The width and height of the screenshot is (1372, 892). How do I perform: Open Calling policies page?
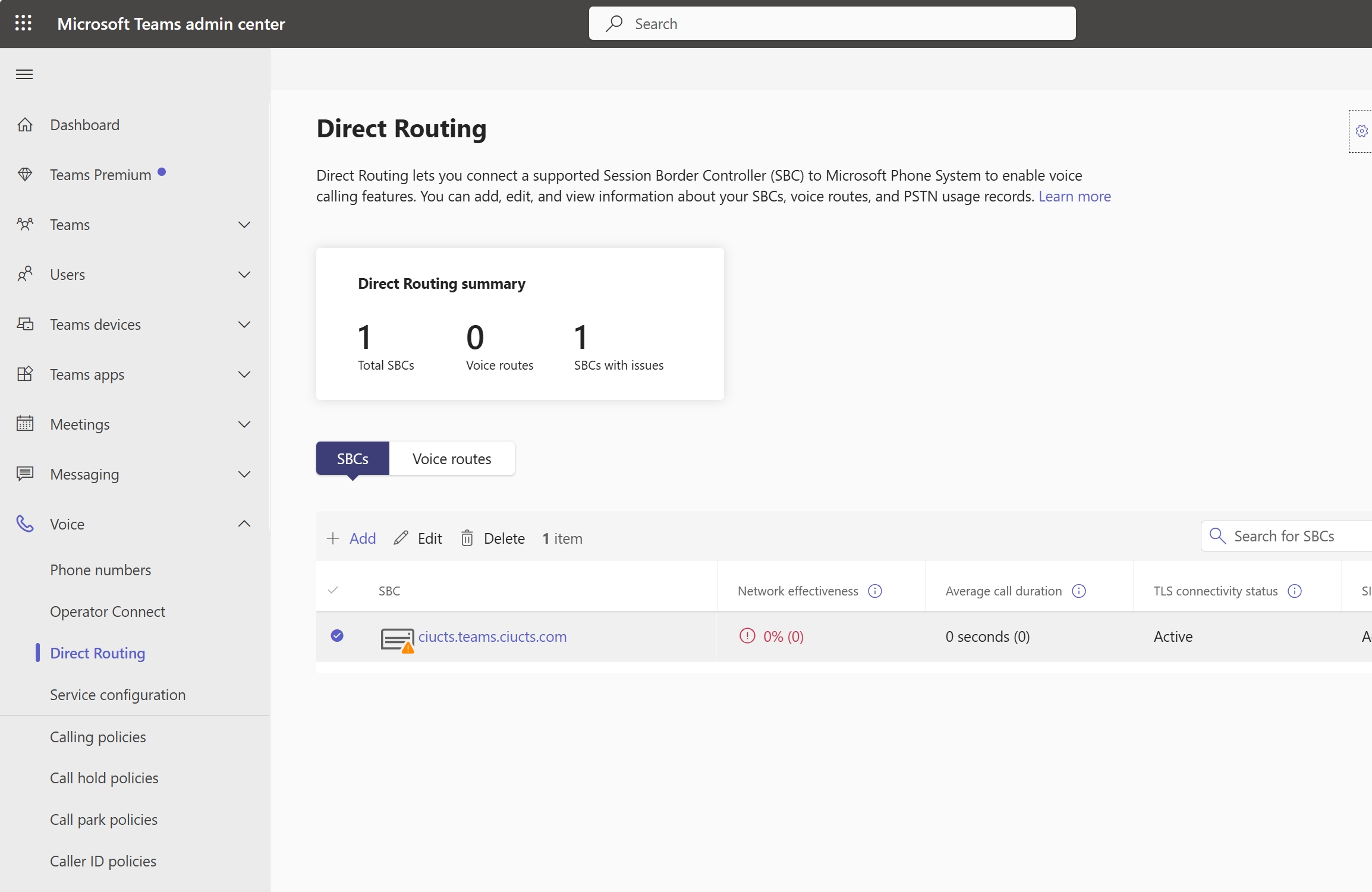pos(98,737)
